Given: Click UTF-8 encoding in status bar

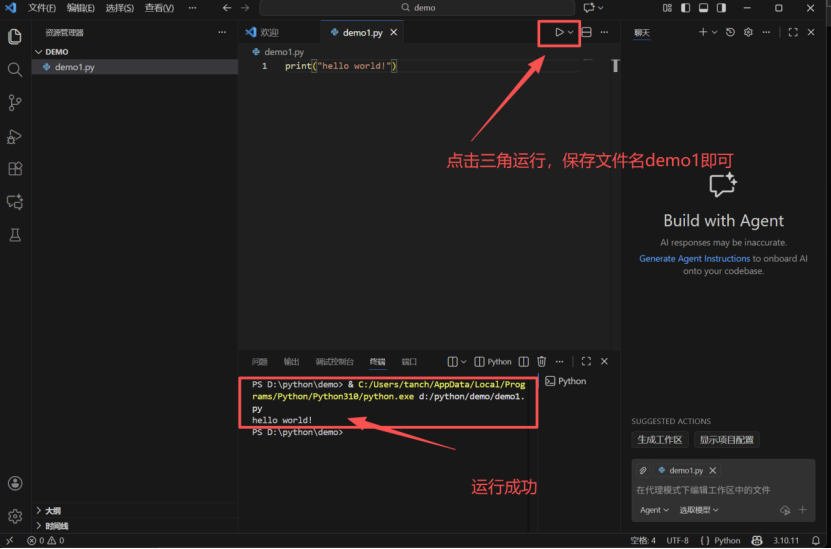Looking at the screenshot, I should 677,541.
